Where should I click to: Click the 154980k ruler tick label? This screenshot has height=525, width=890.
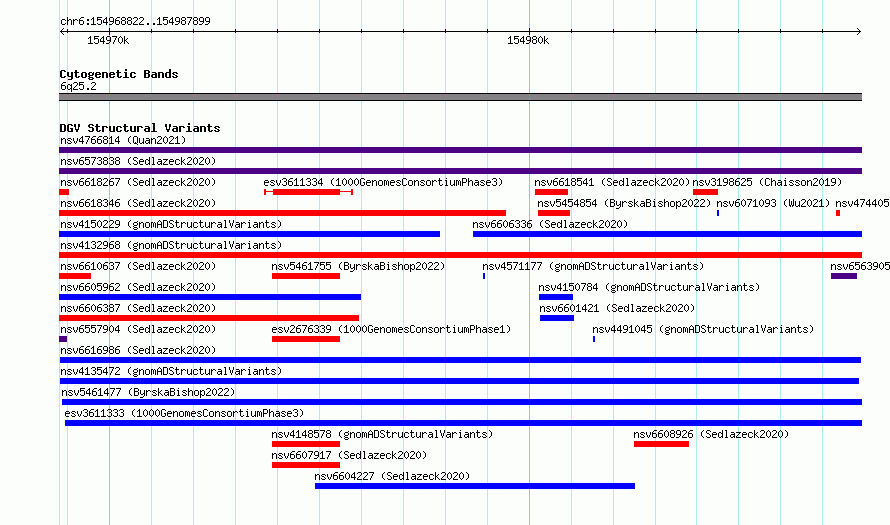coord(528,40)
